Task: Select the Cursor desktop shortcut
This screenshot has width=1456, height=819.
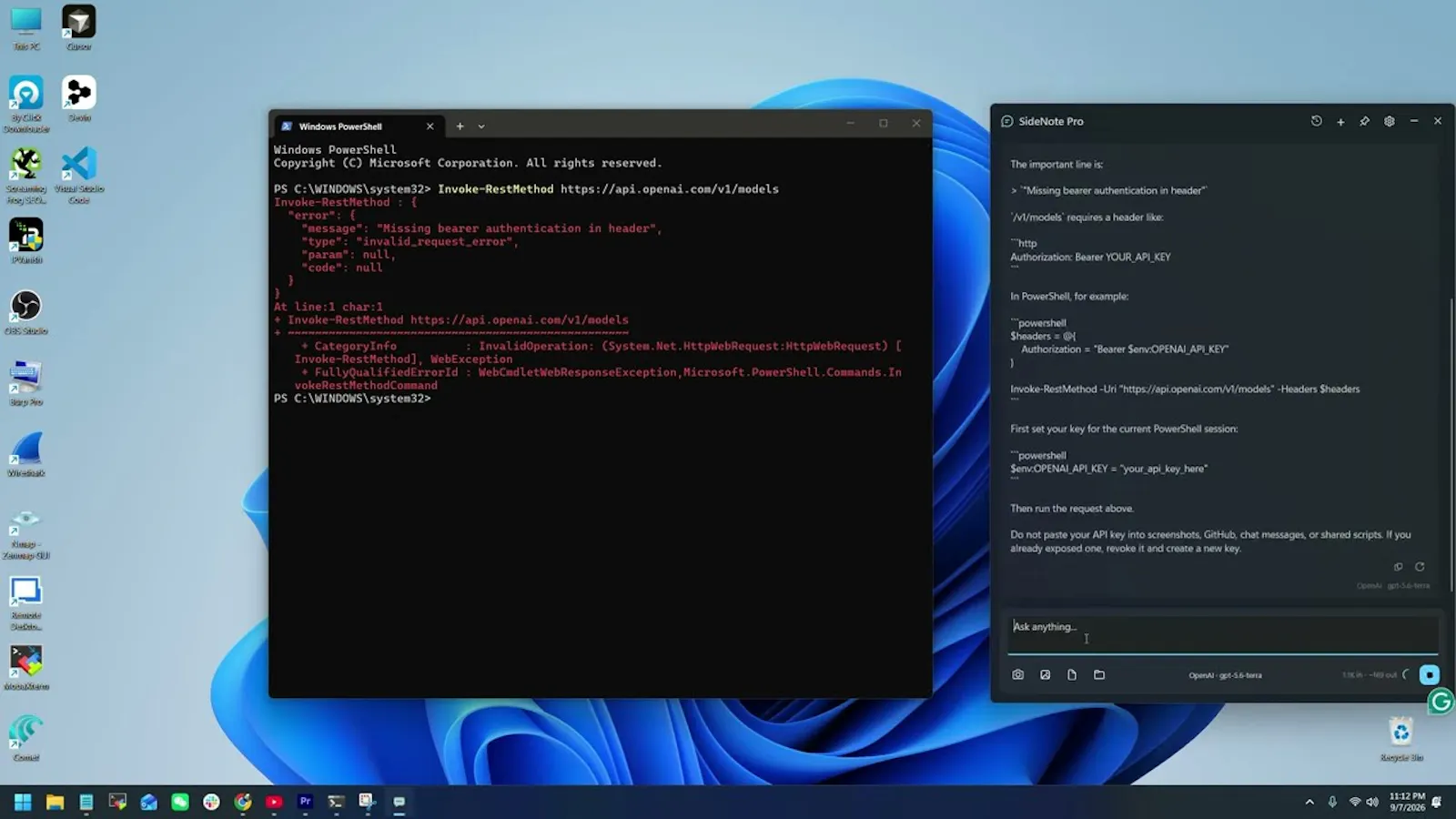Action: tap(79, 28)
